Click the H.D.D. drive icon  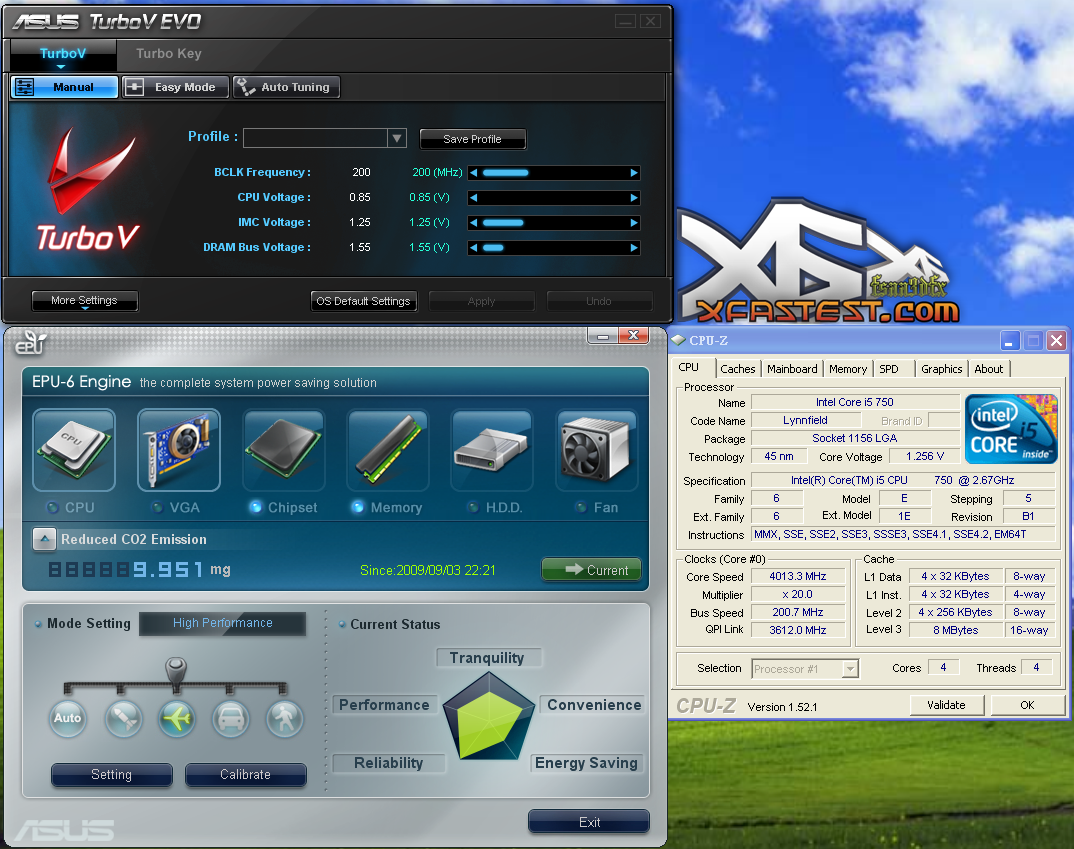point(492,449)
